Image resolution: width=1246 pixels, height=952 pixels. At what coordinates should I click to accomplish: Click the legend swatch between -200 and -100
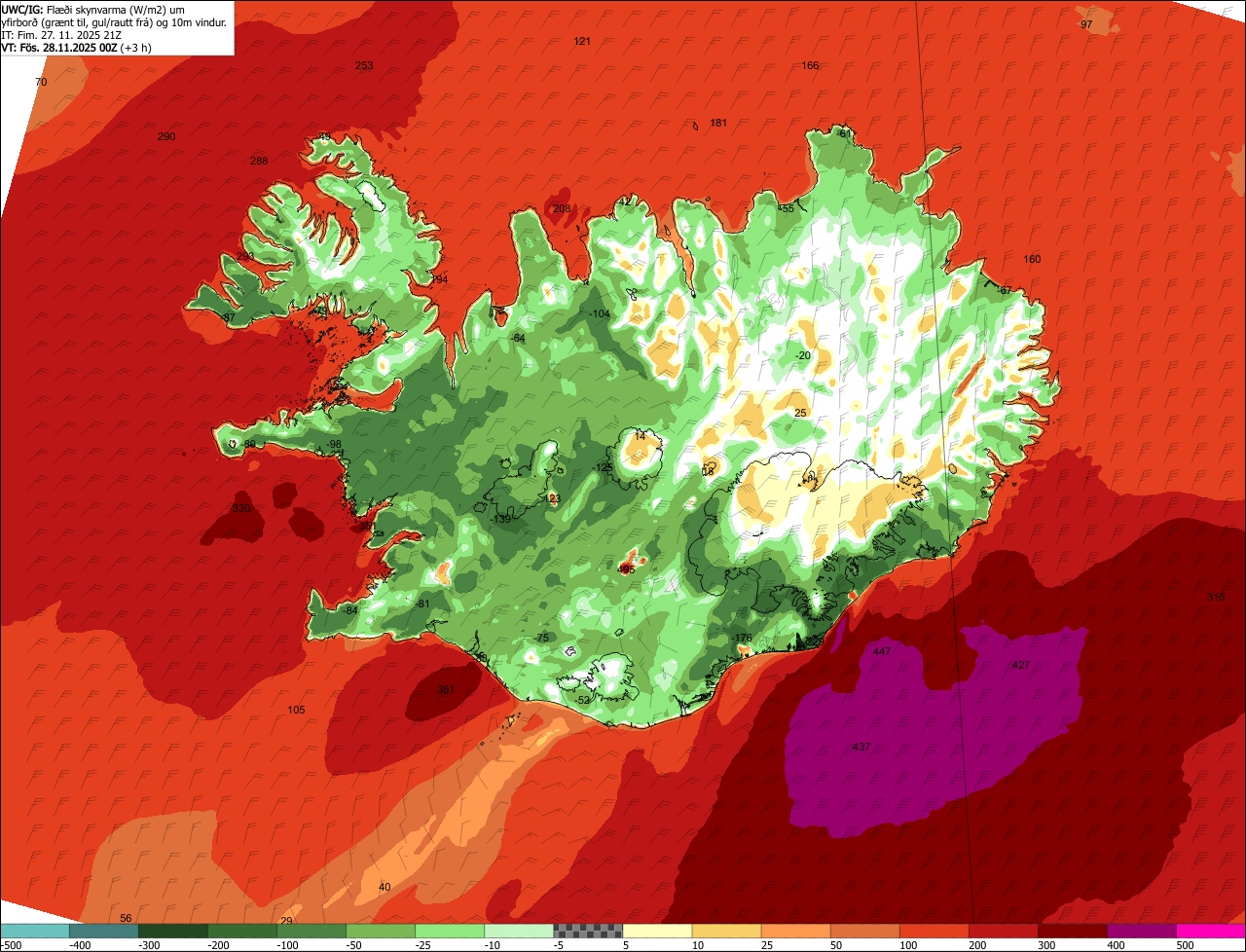pos(241,930)
